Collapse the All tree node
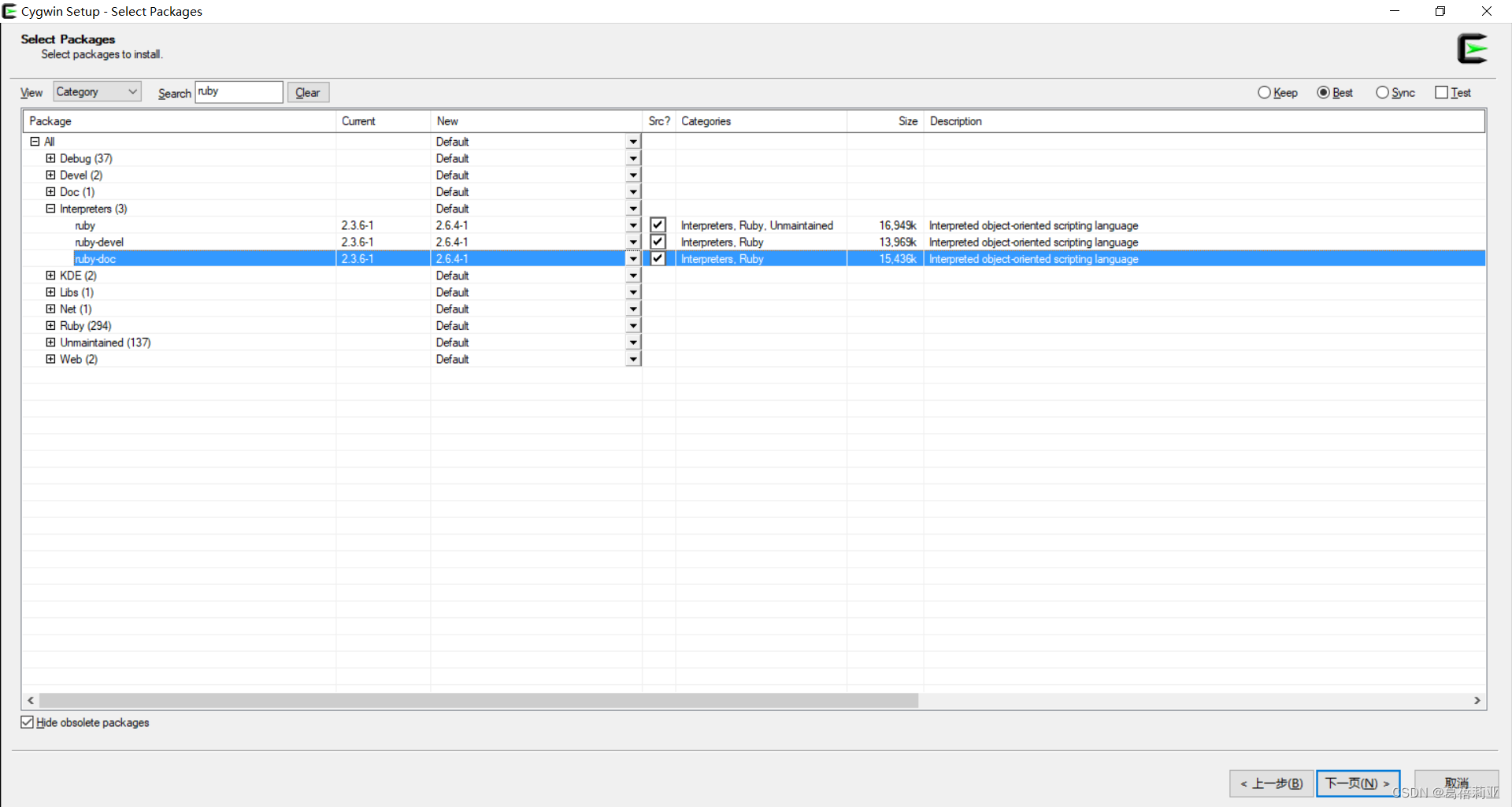Viewport: 1512px width, 807px height. (35, 142)
